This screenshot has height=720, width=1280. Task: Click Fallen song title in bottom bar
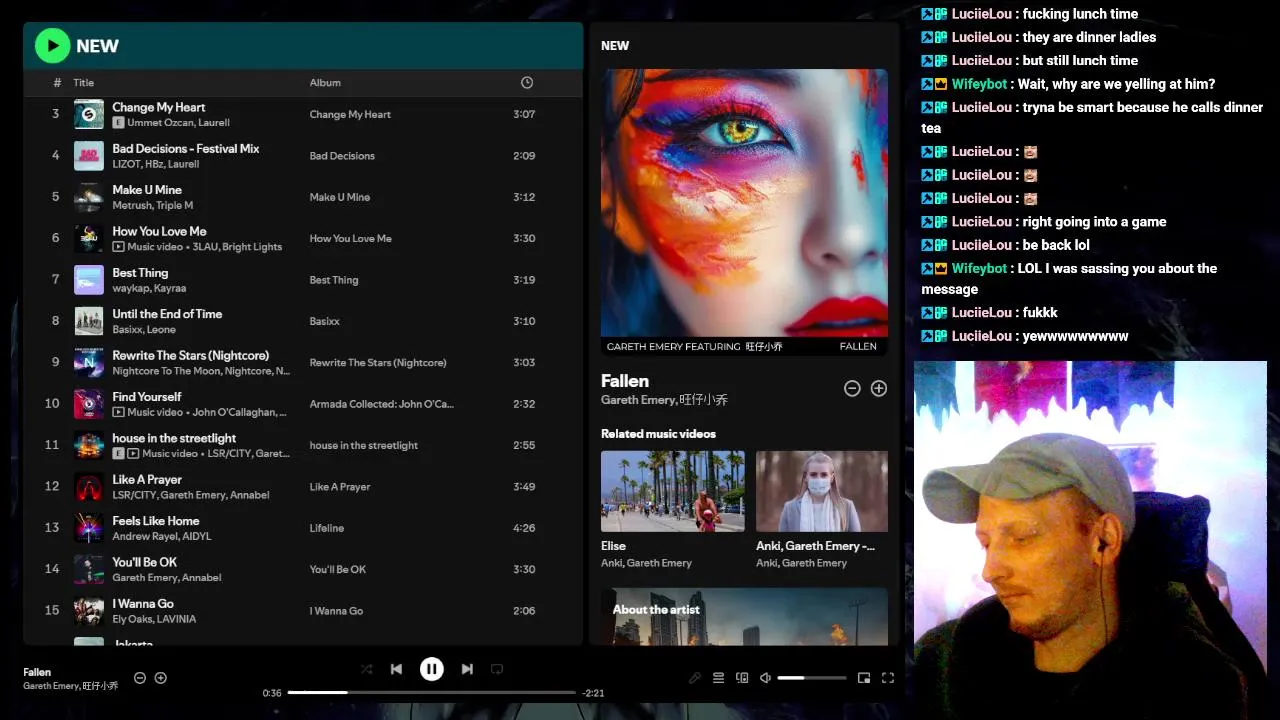tap(37, 672)
